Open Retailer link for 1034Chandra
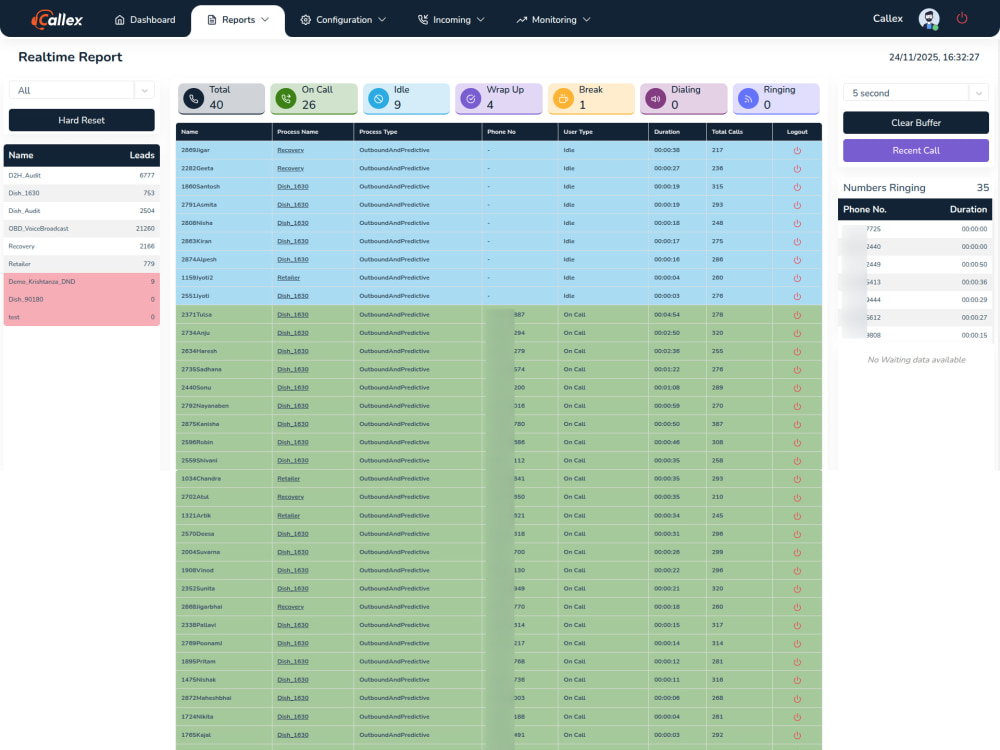Viewport: 1000px width, 750px height. click(x=288, y=479)
